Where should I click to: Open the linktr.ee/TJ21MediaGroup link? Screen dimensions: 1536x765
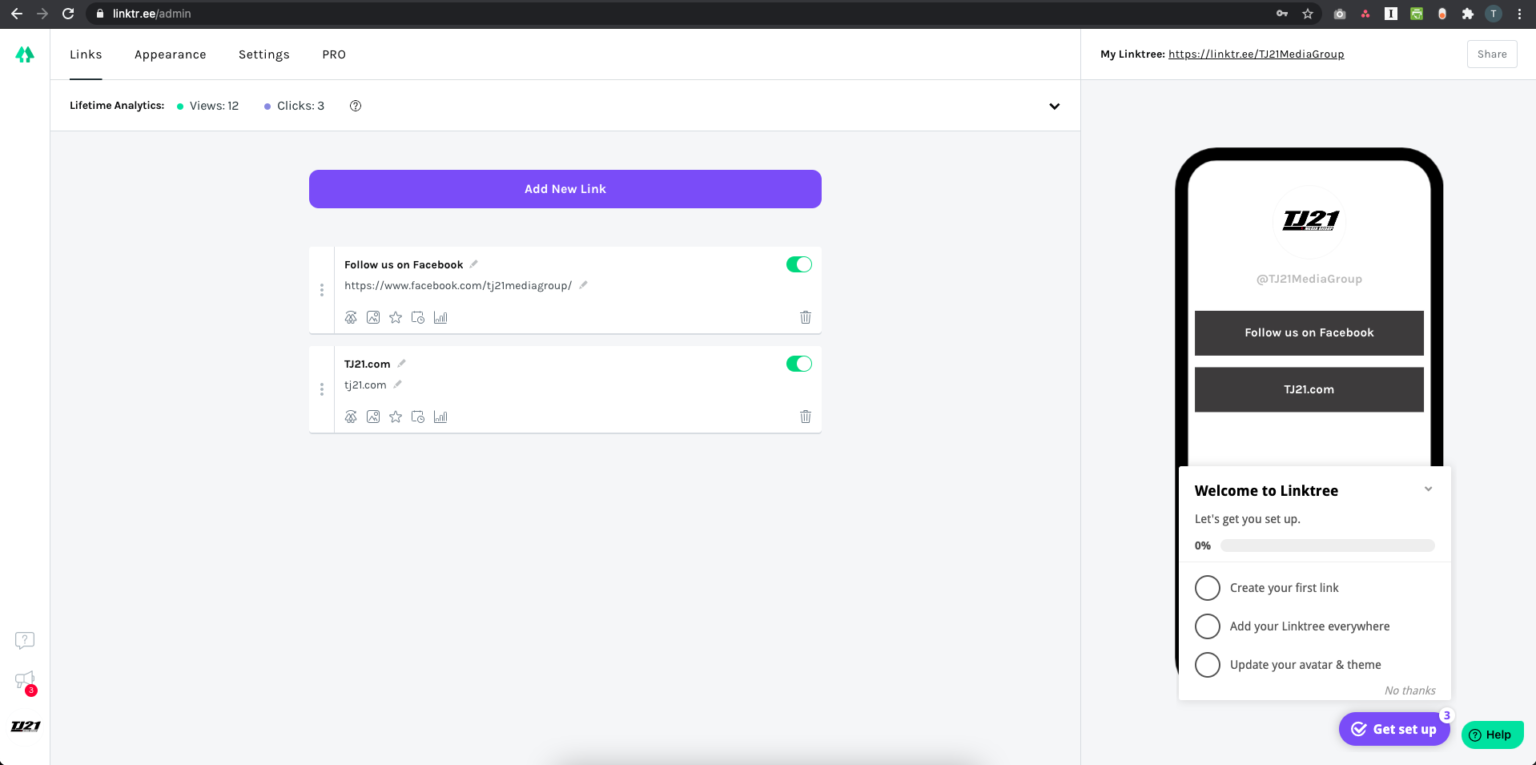1256,54
